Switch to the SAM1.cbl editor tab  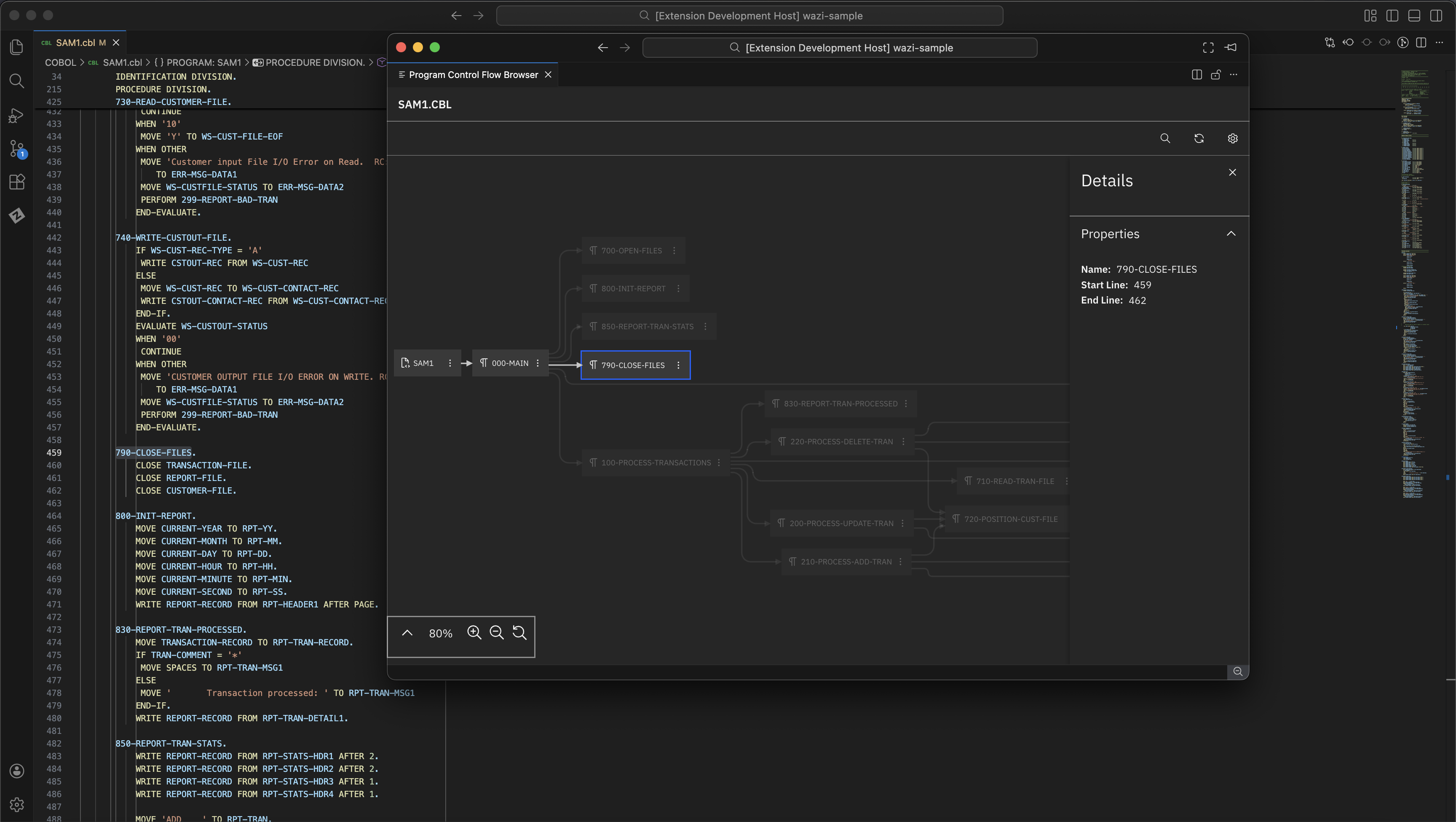[x=75, y=43]
